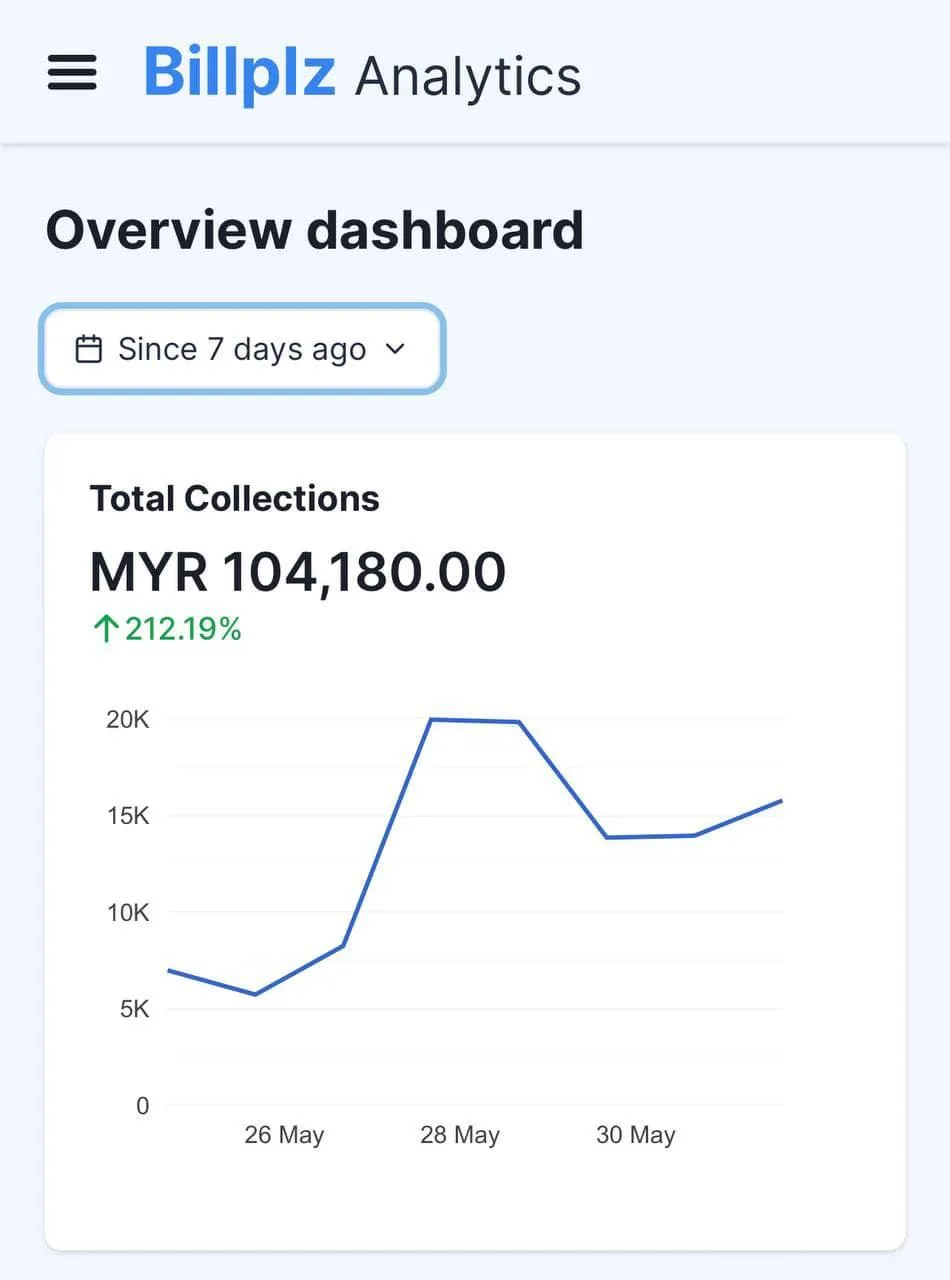
Task: Click the 10K y-axis label
Action: coord(127,913)
